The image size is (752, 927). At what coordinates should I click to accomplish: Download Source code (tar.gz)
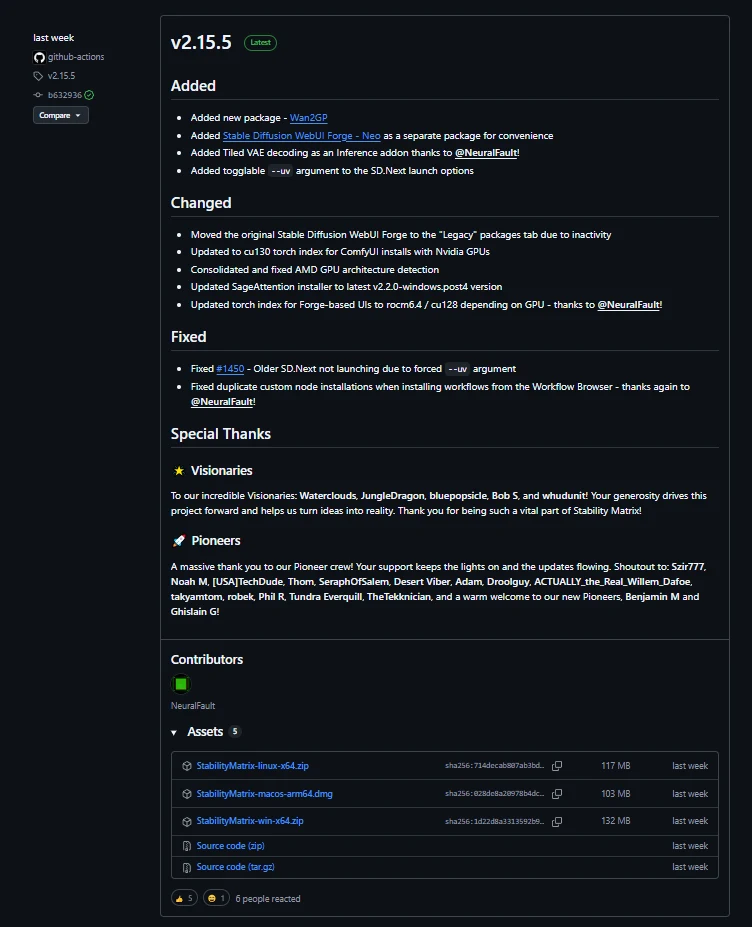[235, 867]
